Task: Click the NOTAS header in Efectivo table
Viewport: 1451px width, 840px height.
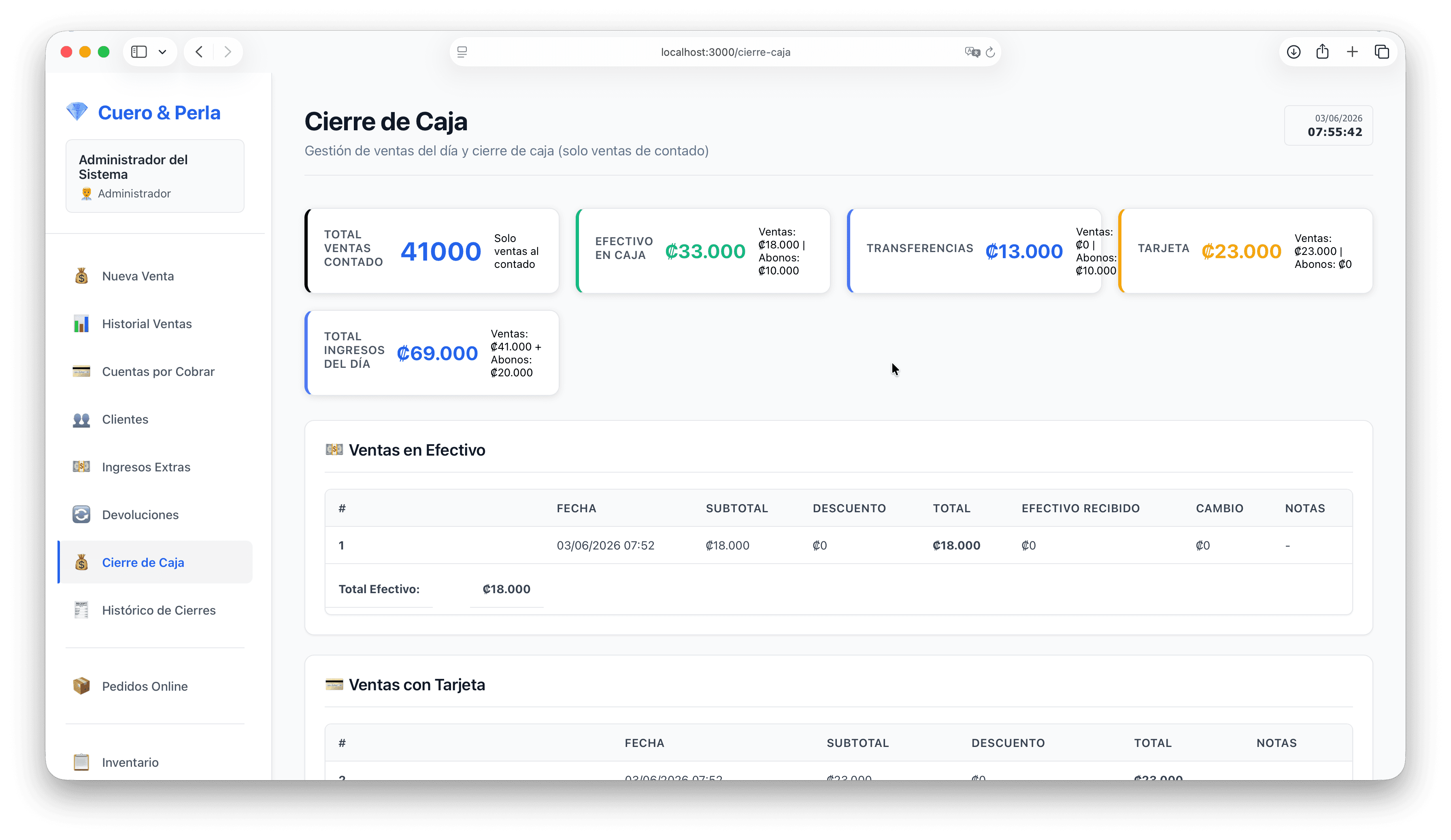Action: coord(1305,508)
